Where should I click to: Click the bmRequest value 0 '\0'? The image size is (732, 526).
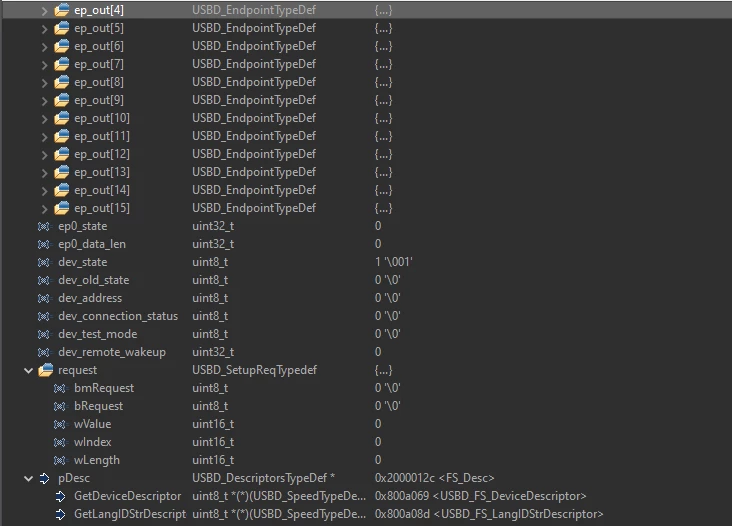tap(387, 388)
